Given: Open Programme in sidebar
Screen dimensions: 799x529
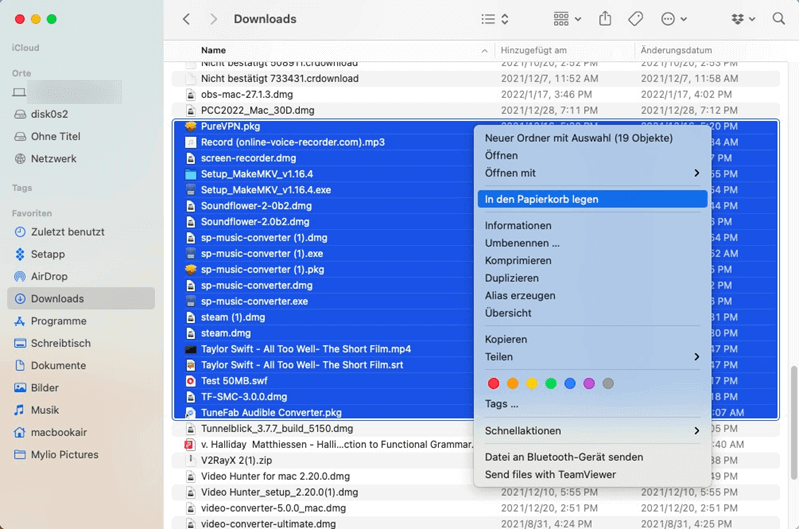Looking at the screenshot, I should click(59, 321).
